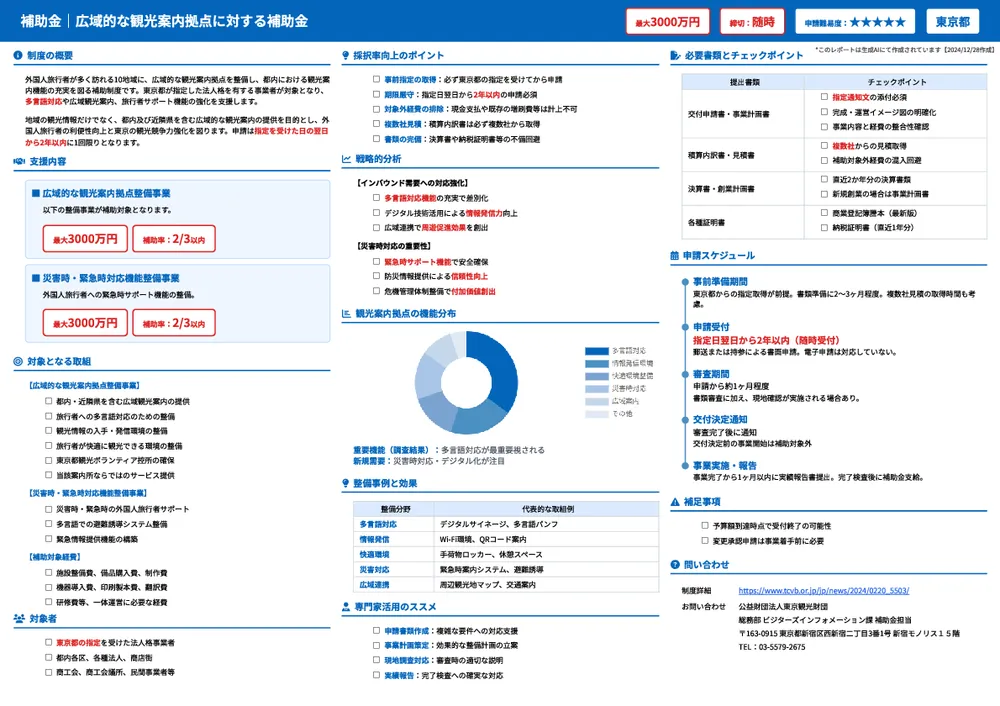
Task: Check the 東京都の指定を受けた法人格事業者 checkbox
Action: (47, 643)
